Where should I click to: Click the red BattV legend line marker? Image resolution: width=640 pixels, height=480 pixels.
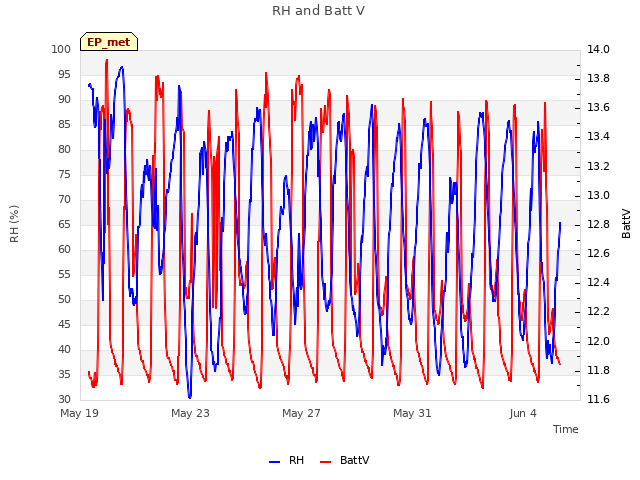[x=326, y=462]
